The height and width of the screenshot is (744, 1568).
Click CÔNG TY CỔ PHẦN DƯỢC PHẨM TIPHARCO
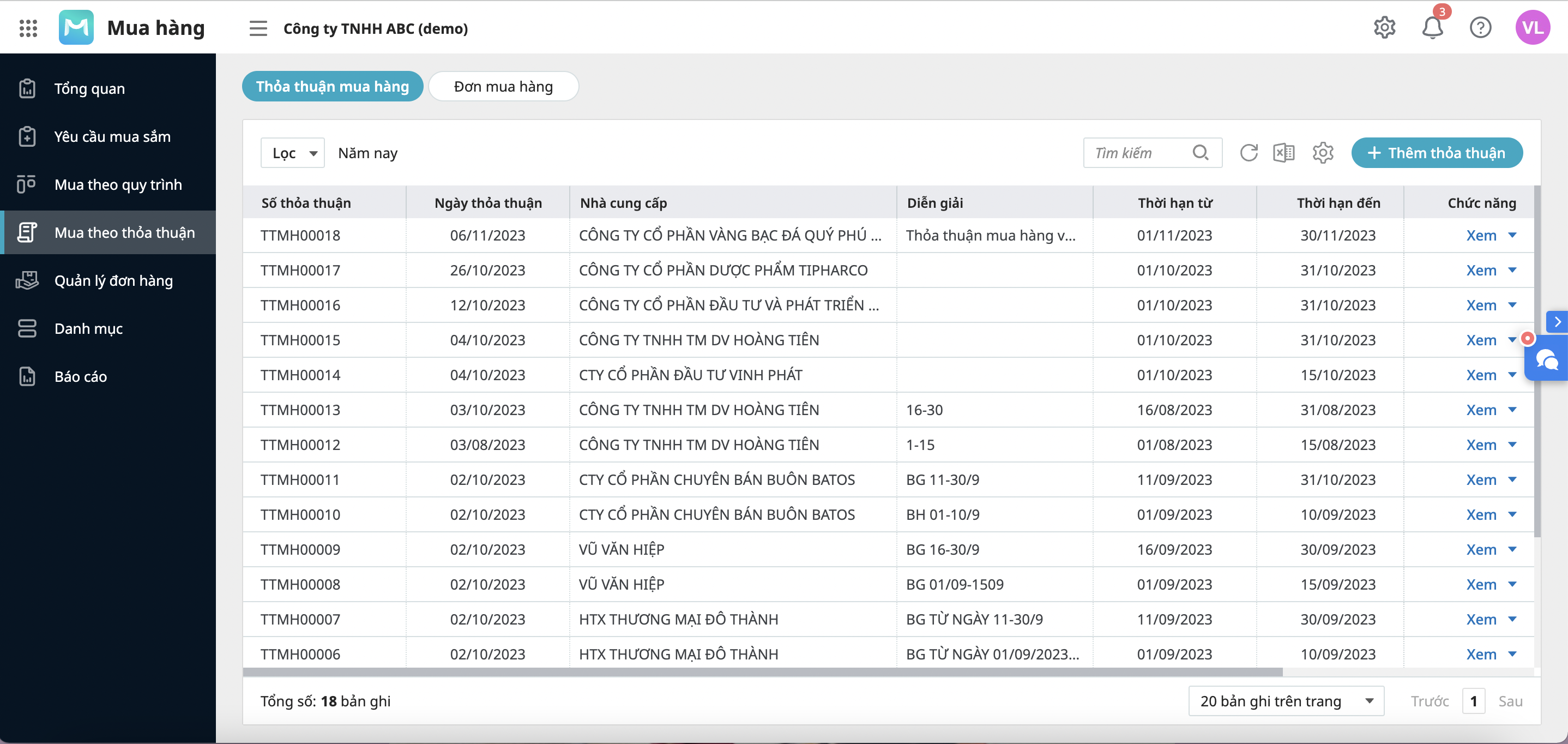[723, 271]
